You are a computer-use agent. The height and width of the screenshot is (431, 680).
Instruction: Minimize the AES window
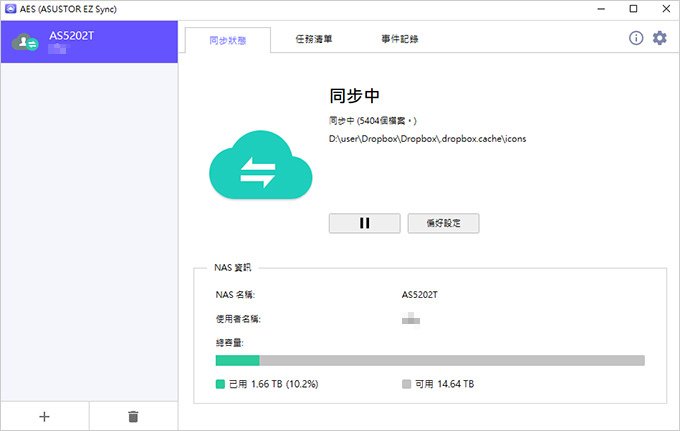(x=601, y=9)
